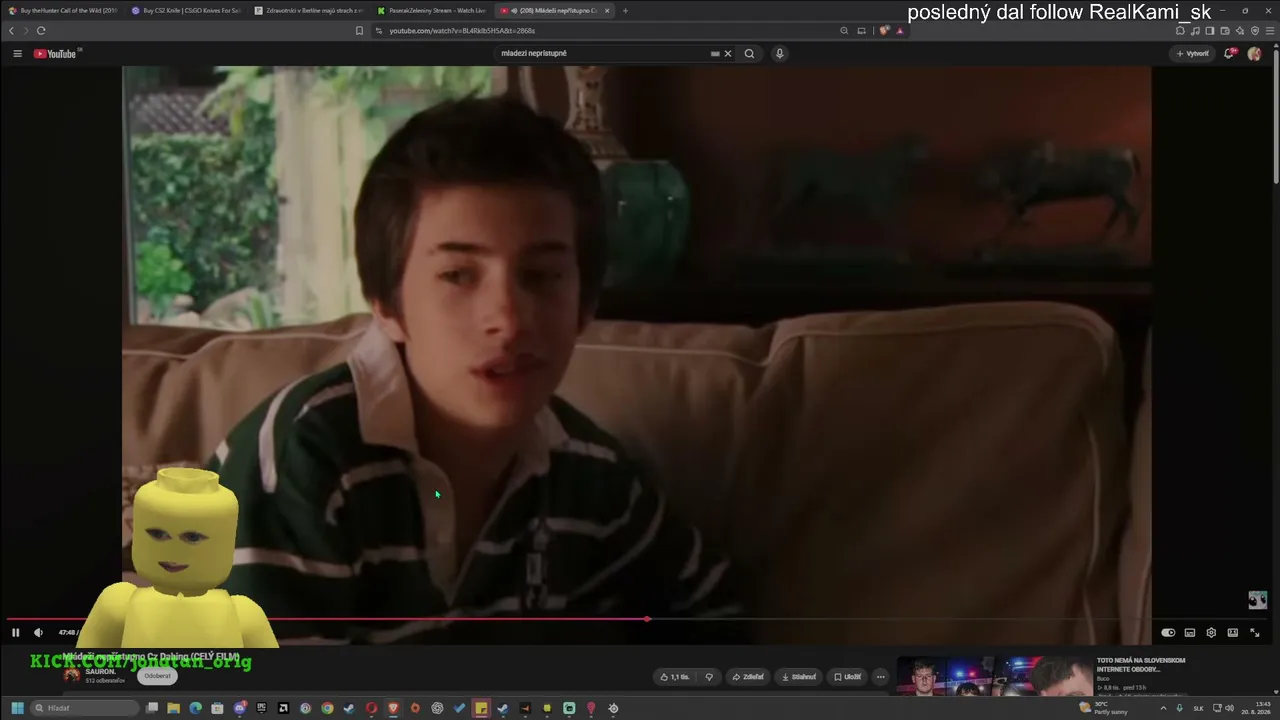Open the taskbar weather widget
The image size is (1280, 720).
coord(1104,708)
